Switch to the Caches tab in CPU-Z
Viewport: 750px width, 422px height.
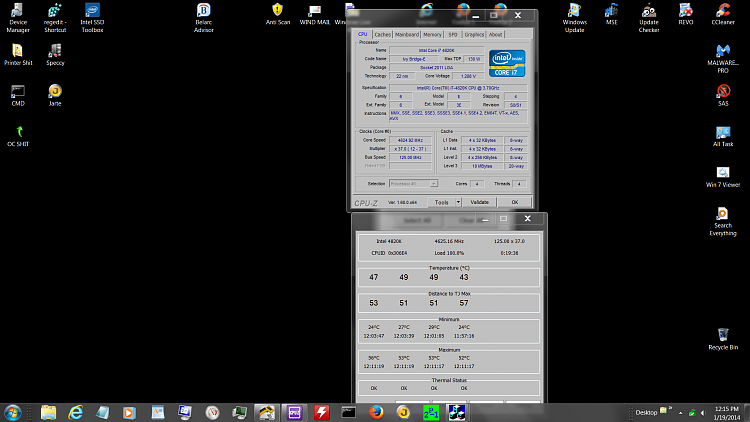click(382, 34)
